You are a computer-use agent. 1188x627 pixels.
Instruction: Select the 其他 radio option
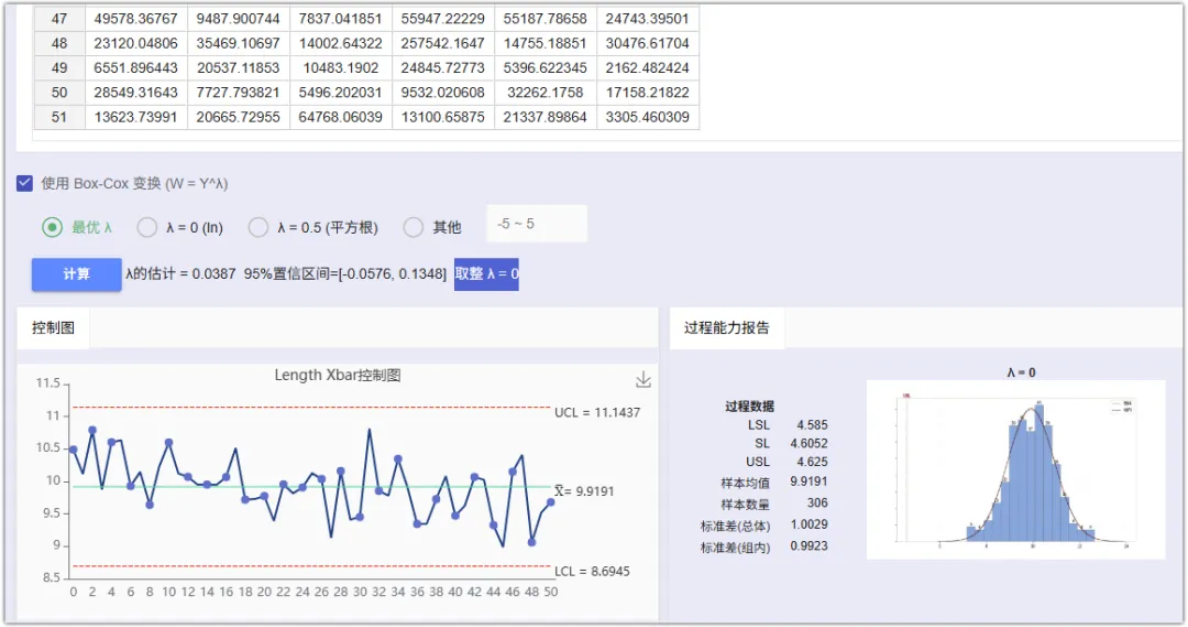point(413,227)
